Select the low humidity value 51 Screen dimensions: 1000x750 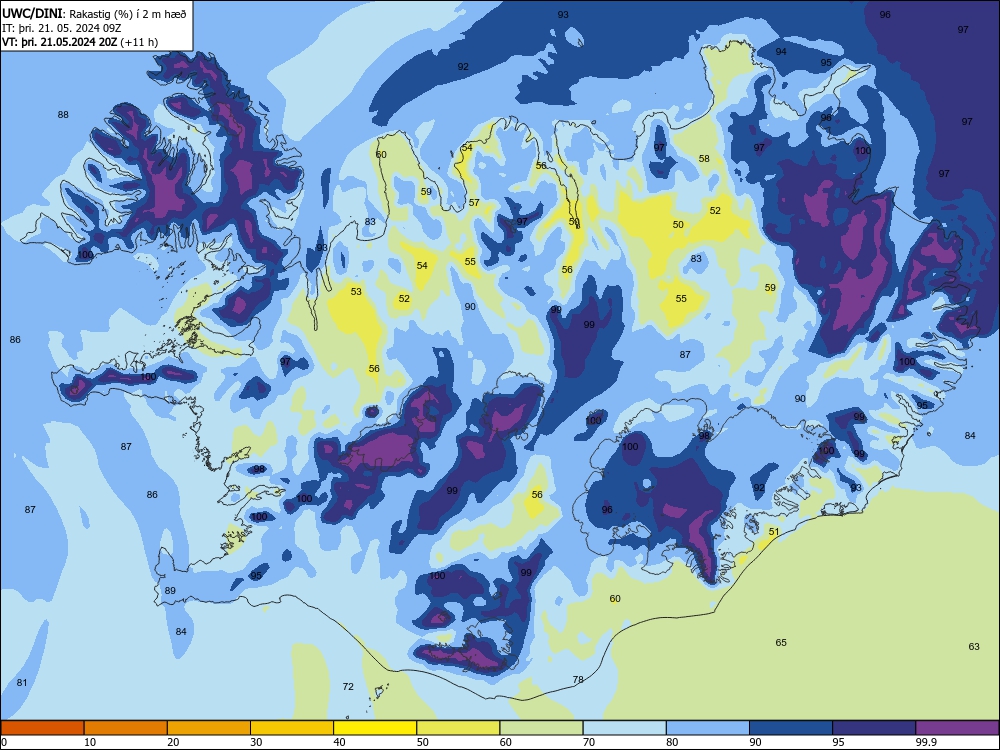(774, 531)
